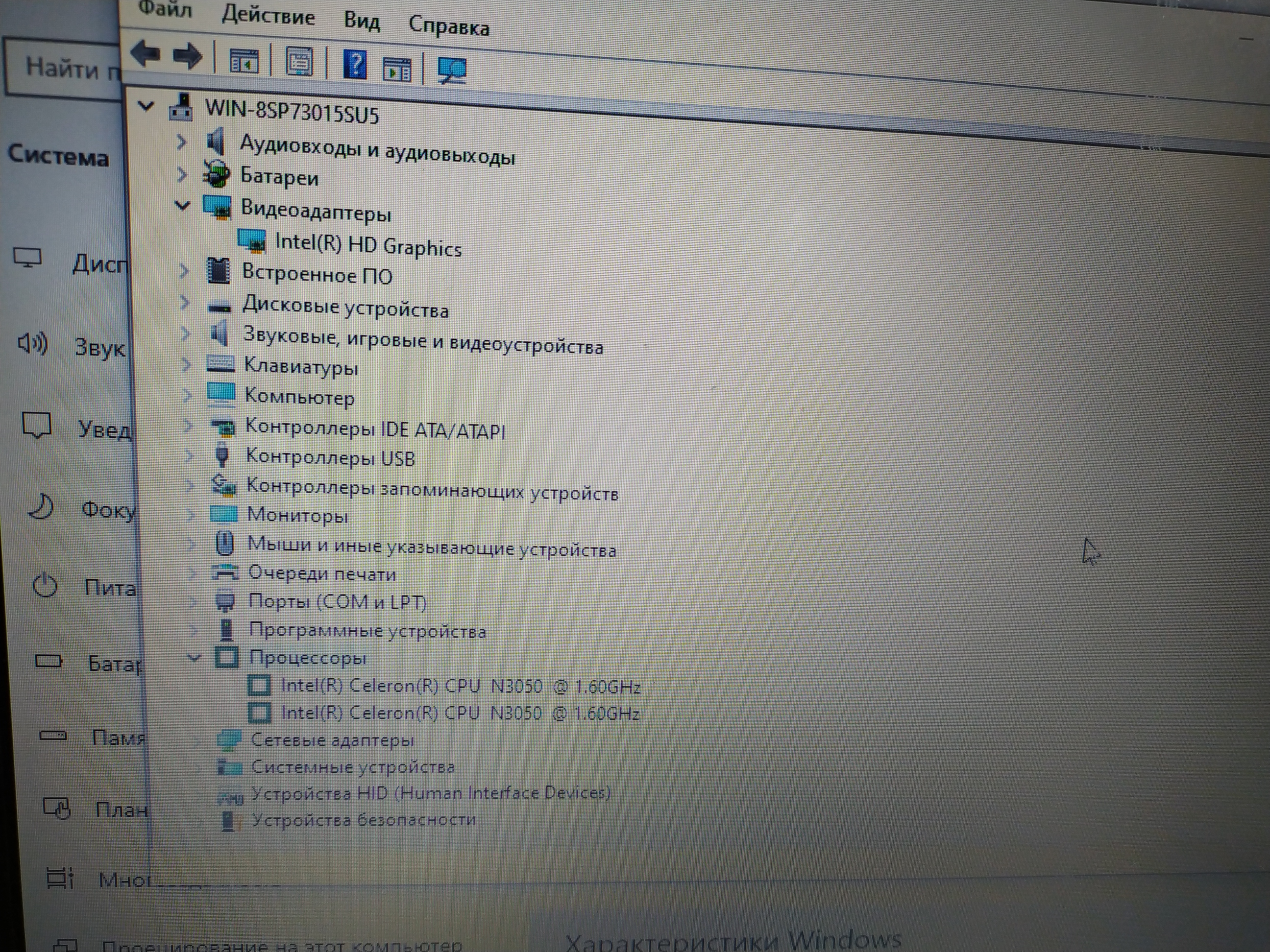Select the Компьютер tree row text
The image size is (1270, 952).
(x=299, y=397)
